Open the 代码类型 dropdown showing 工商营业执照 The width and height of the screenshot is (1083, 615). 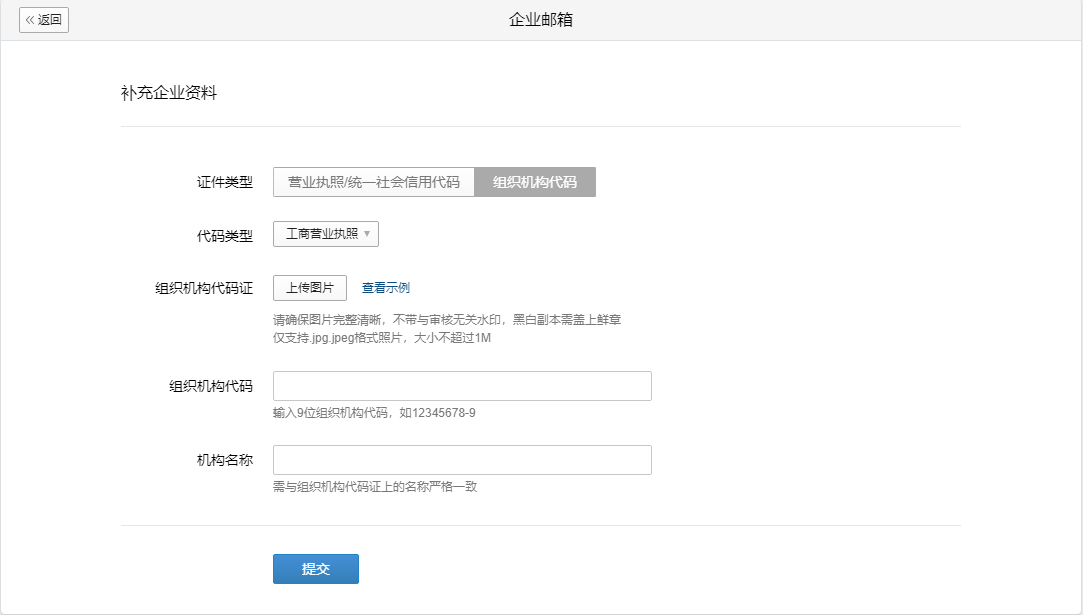[325, 233]
